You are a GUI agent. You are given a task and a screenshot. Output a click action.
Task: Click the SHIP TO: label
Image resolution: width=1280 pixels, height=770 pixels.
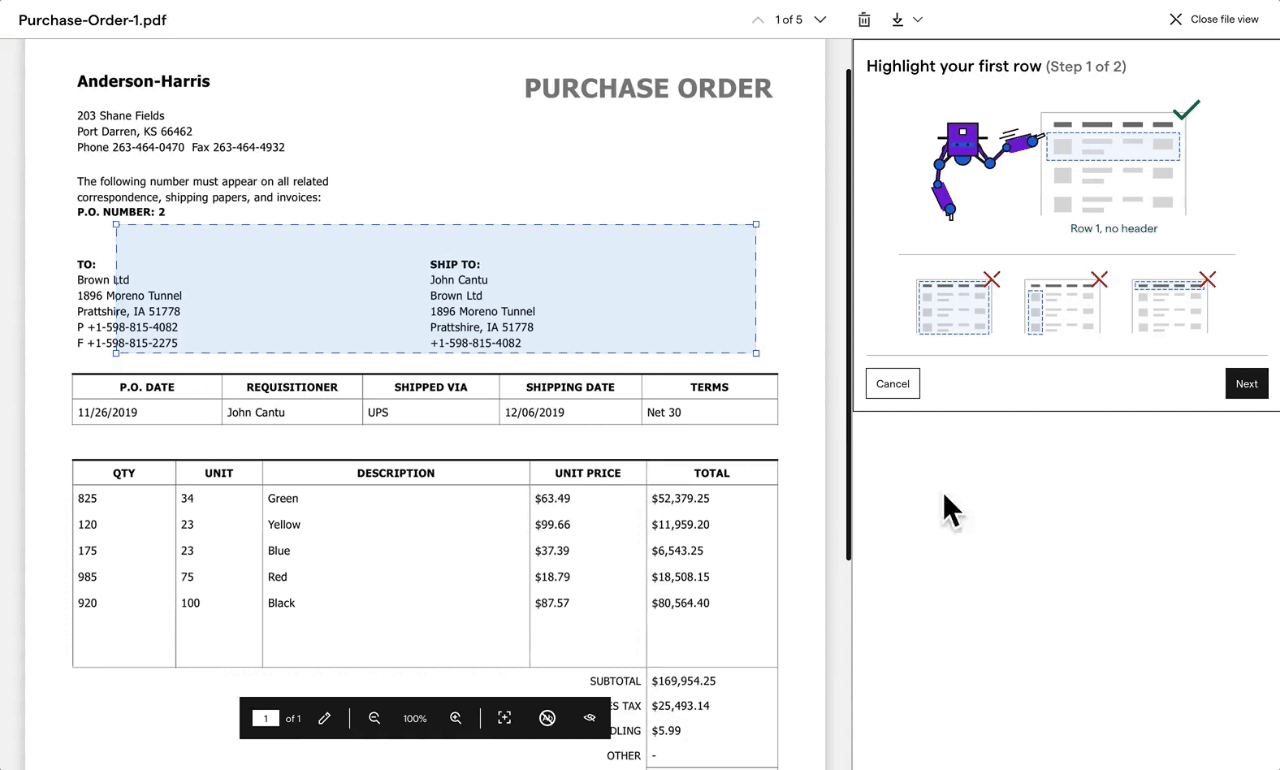[455, 265]
